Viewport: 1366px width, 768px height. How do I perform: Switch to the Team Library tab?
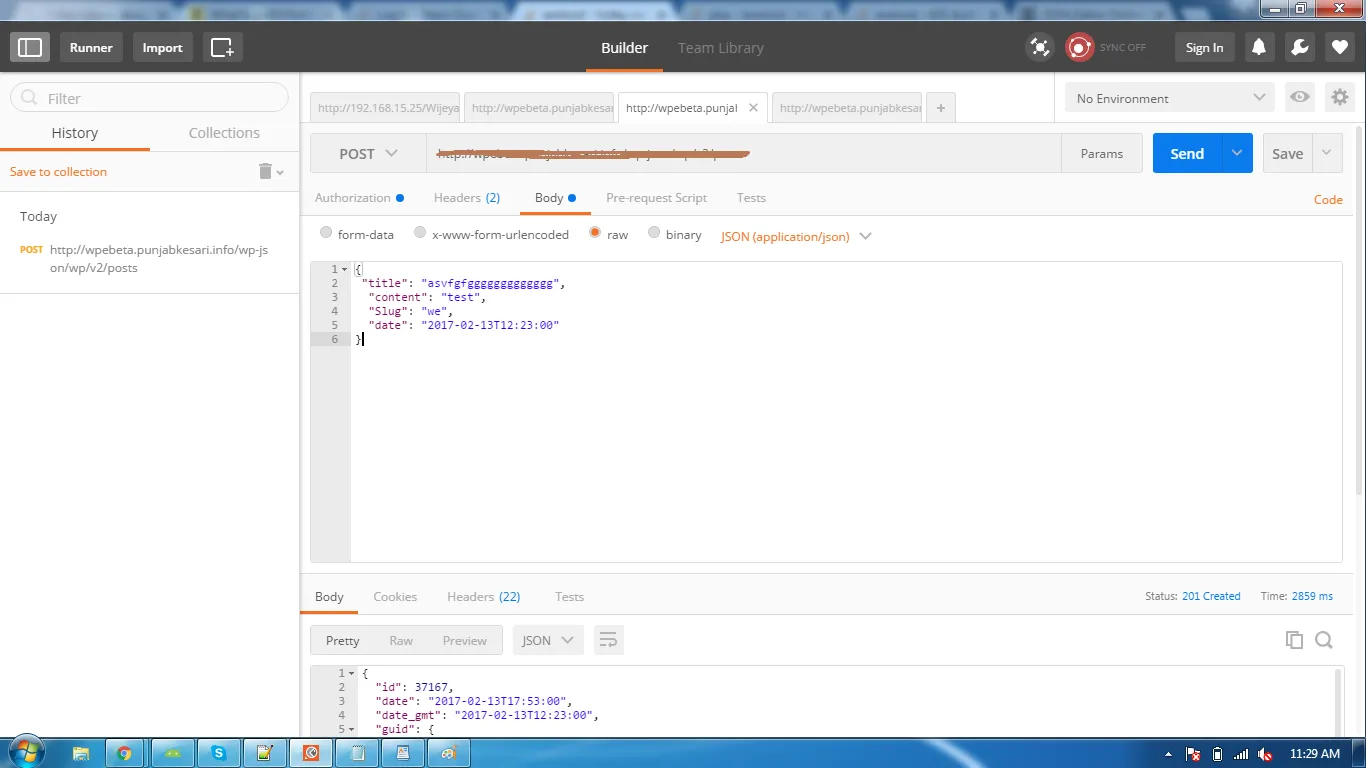tap(720, 47)
